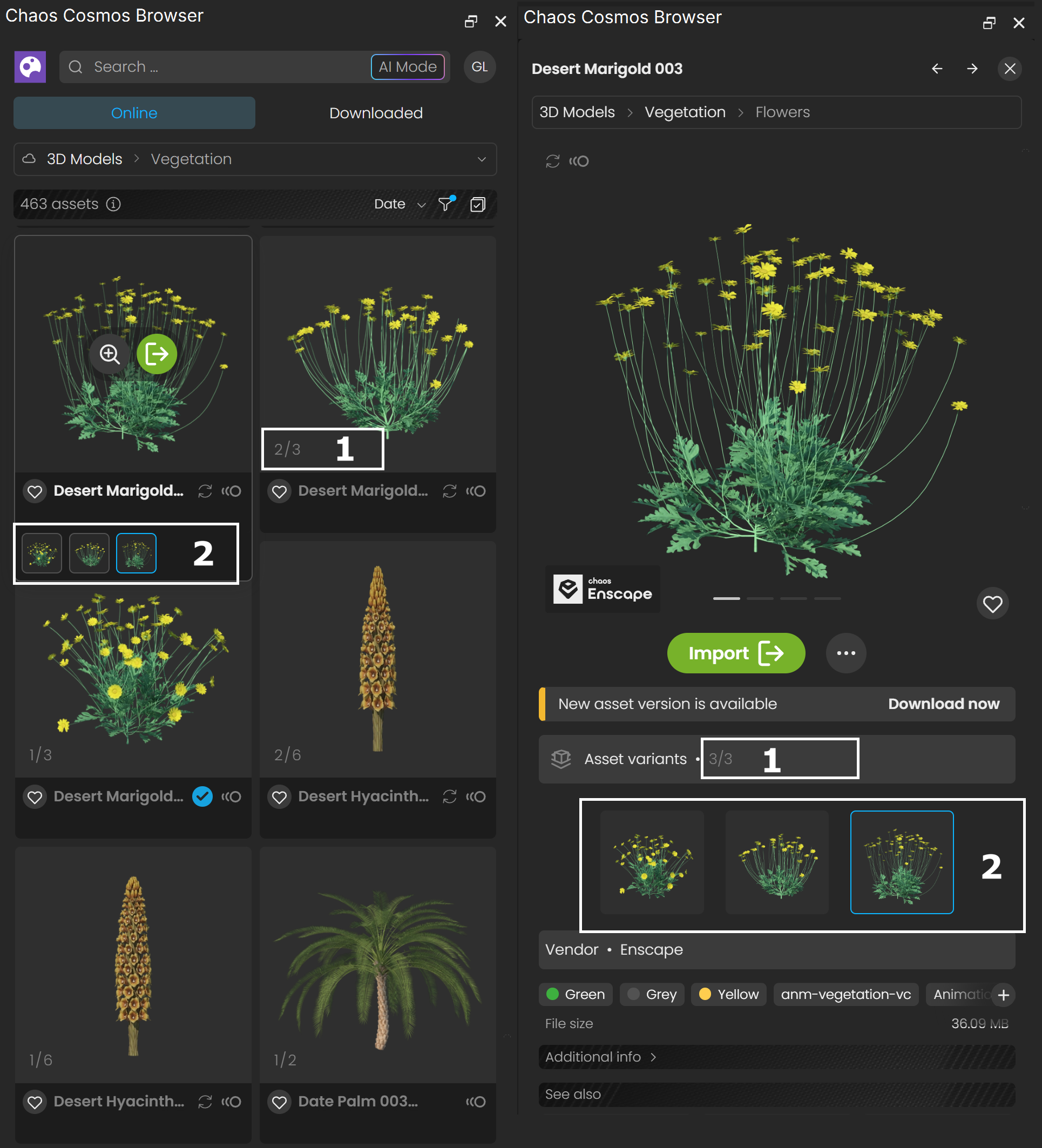Click the info icon next to 463 assets
Screen dimensions: 1042x1148
coord(113,204)
